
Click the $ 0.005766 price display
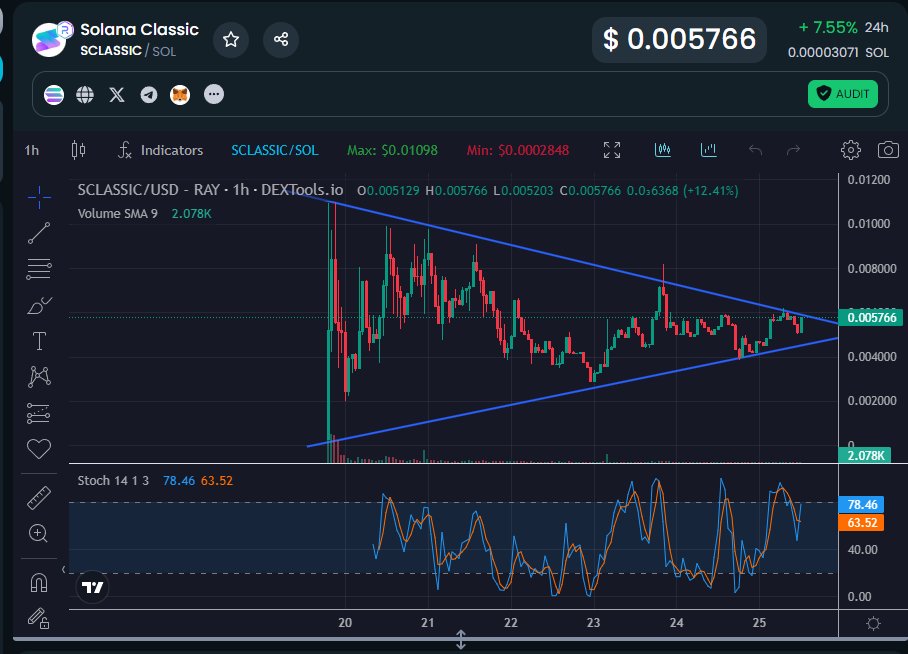click(x=679, y=39)
